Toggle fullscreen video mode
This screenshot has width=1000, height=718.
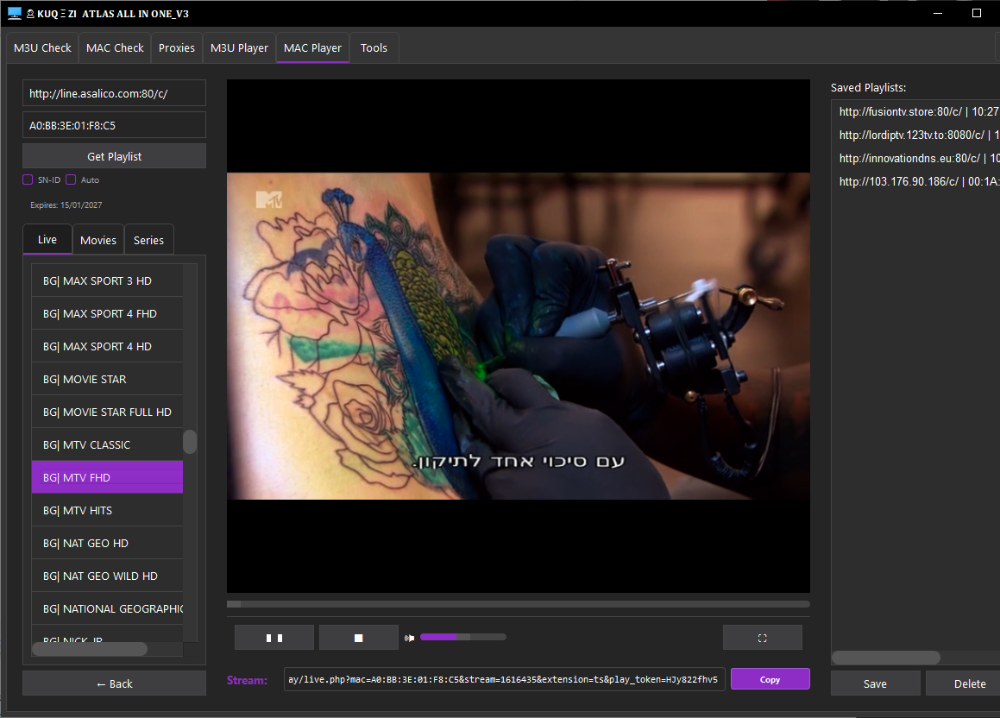click(762, 638)
